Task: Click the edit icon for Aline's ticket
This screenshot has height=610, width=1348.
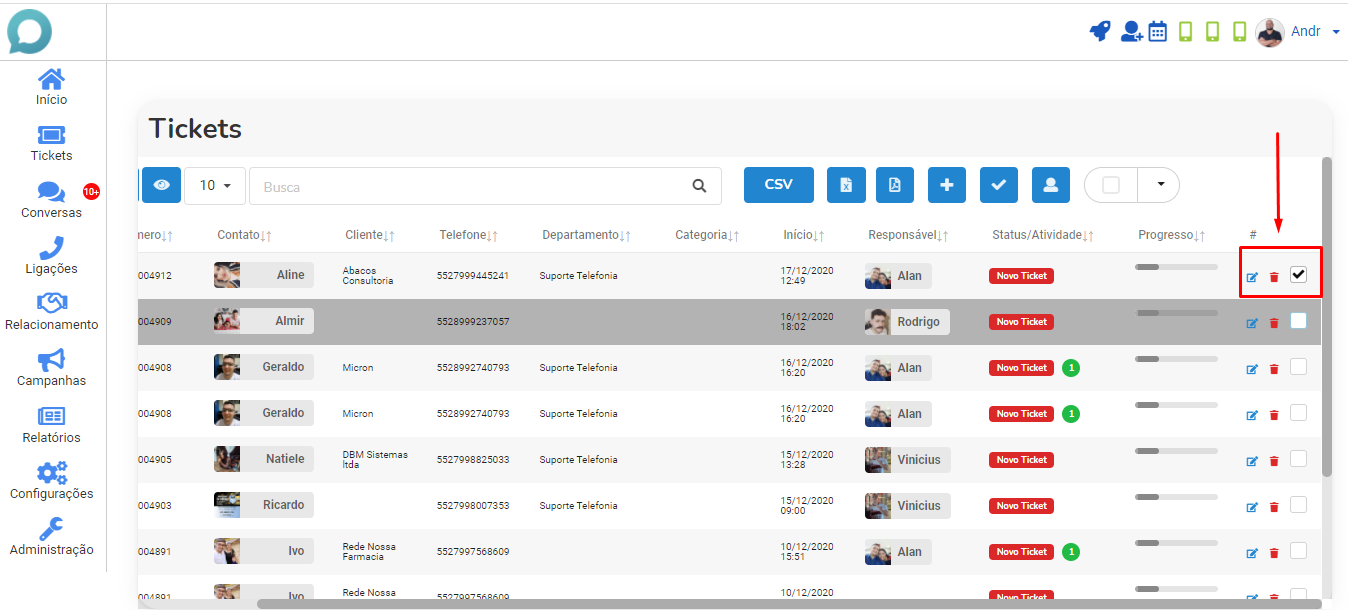Action: coord(1252,277)
